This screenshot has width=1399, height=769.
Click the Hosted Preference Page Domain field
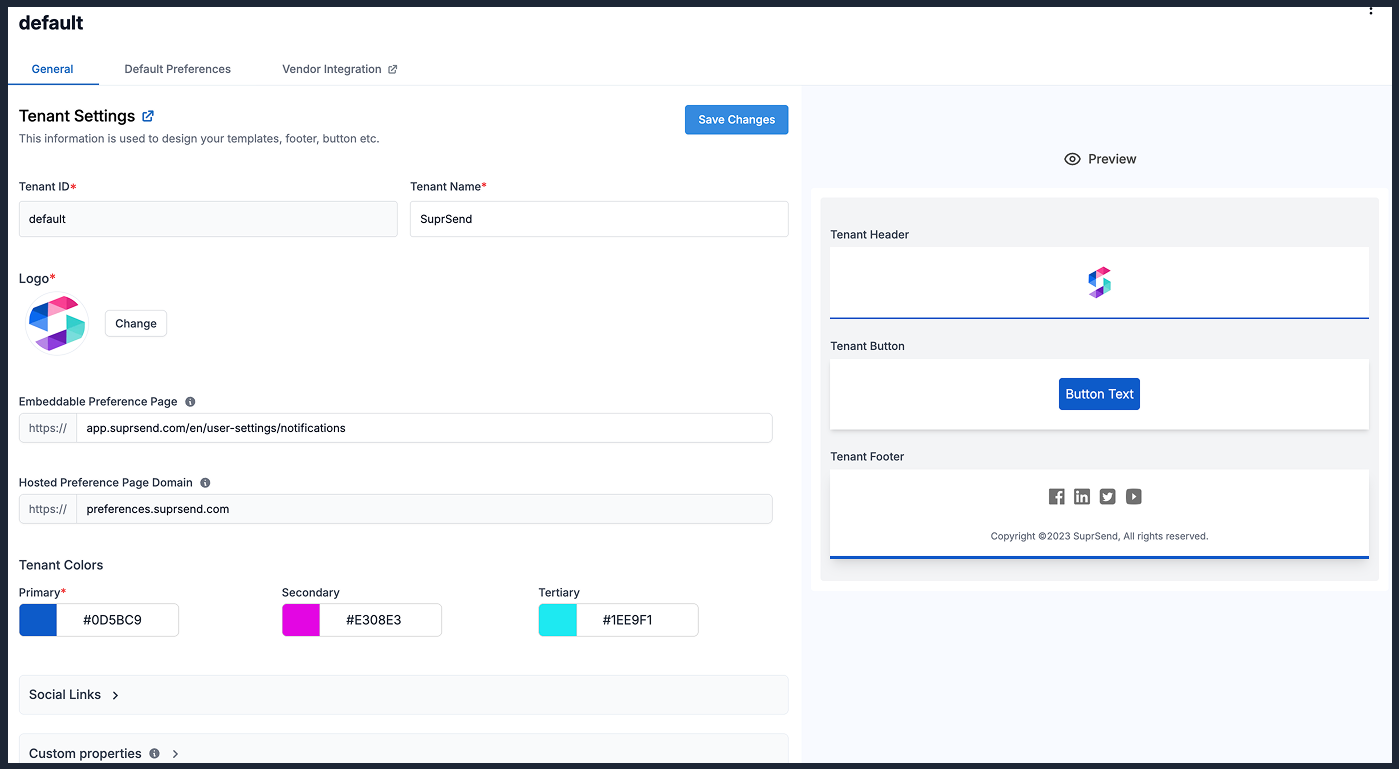point(424,509)
